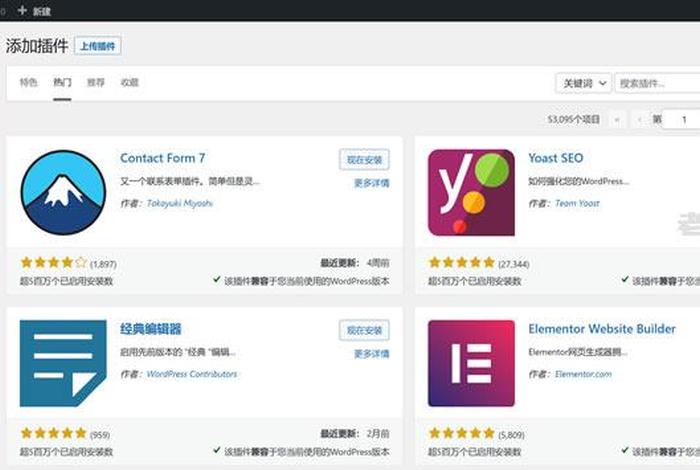The image size is (700, 470).
Task: Open the Classic Editor (经典编辑器) title link
Action: 151,329
